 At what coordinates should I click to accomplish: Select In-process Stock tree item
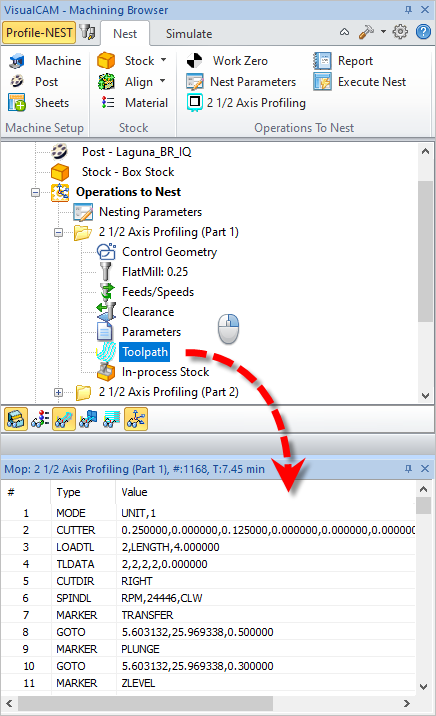click(165, 372)
